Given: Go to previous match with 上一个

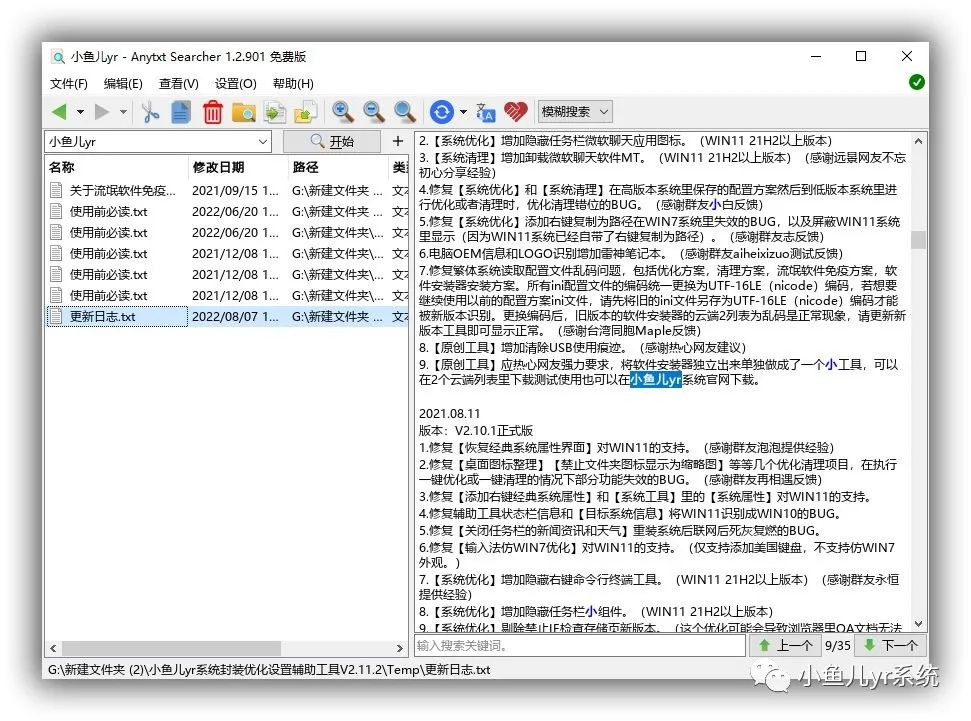Looking at the screenshot, I should click(785, 645).
